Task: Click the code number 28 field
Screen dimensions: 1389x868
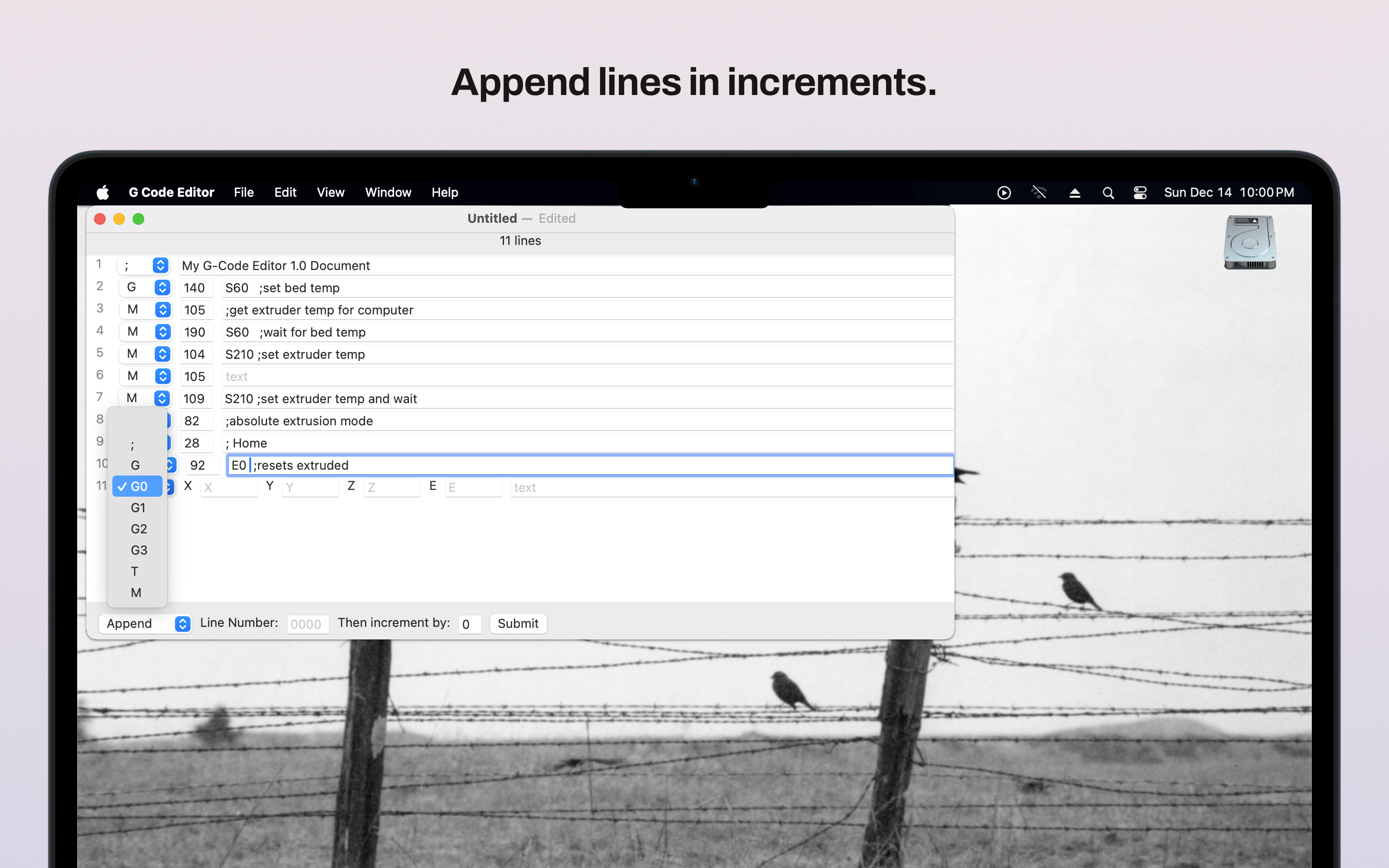Action: [197, 443]
